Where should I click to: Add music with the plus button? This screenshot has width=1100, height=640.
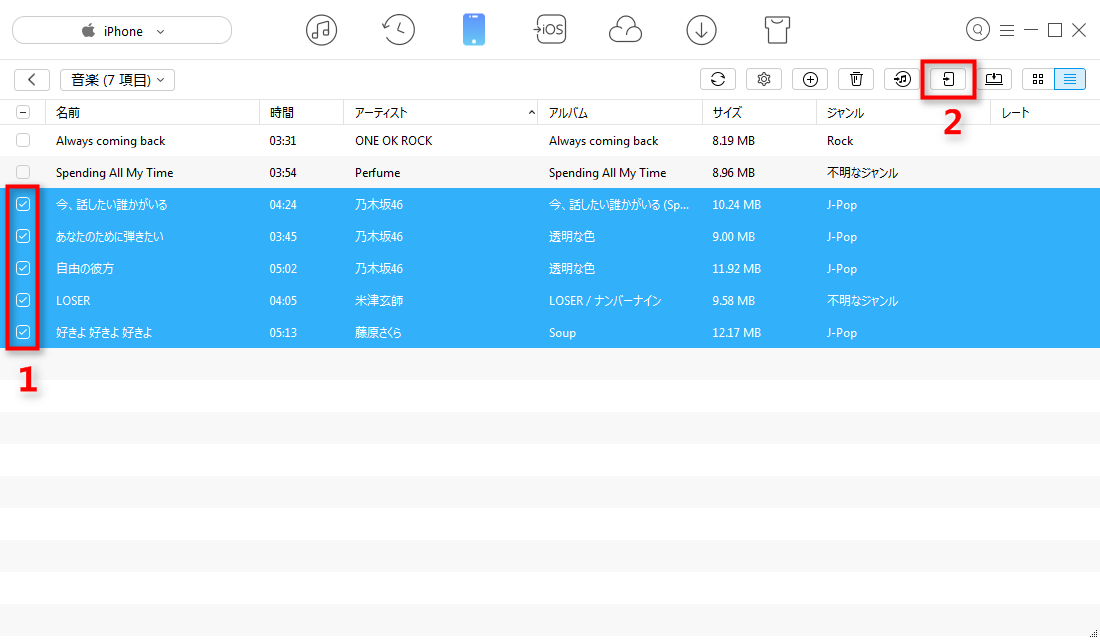[810, 79]
